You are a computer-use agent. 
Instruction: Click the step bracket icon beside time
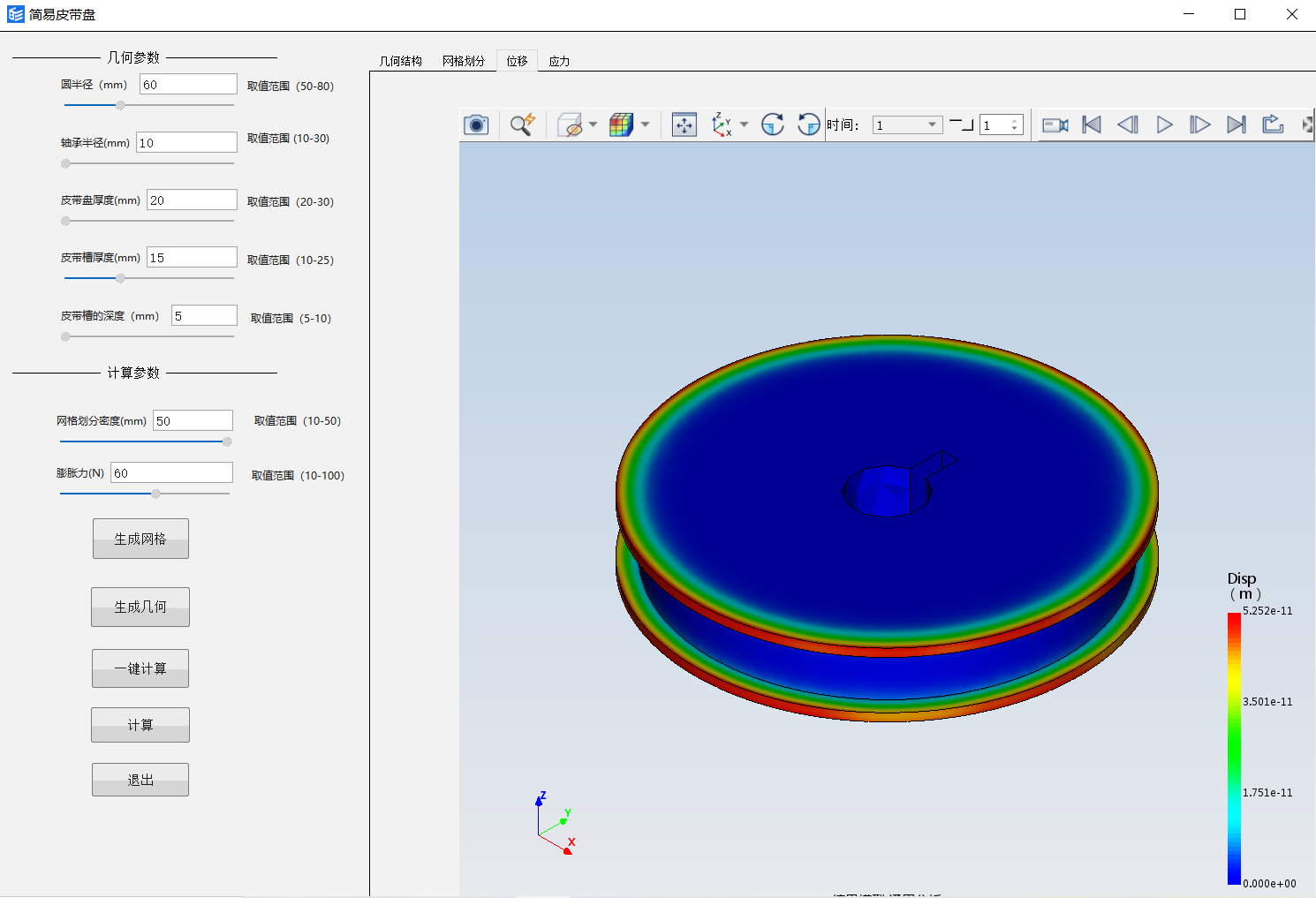click(x=961, y=125)
